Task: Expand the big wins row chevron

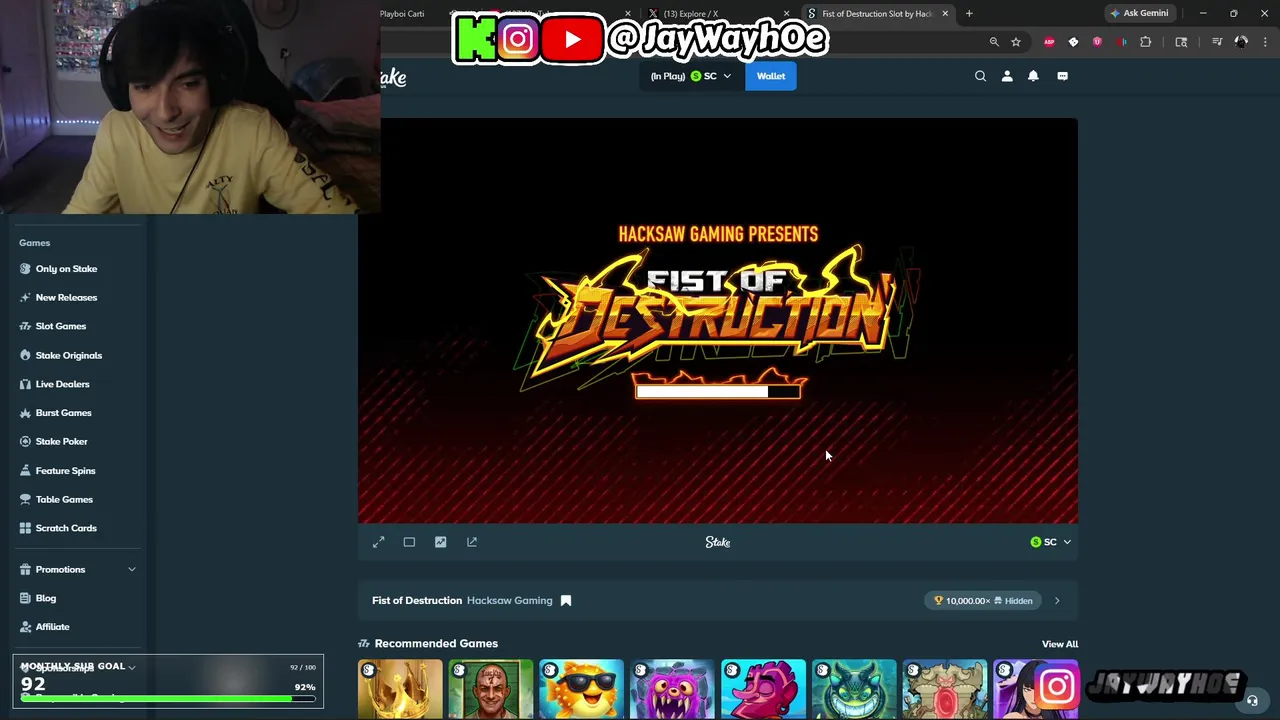Action: point(1057,601)
